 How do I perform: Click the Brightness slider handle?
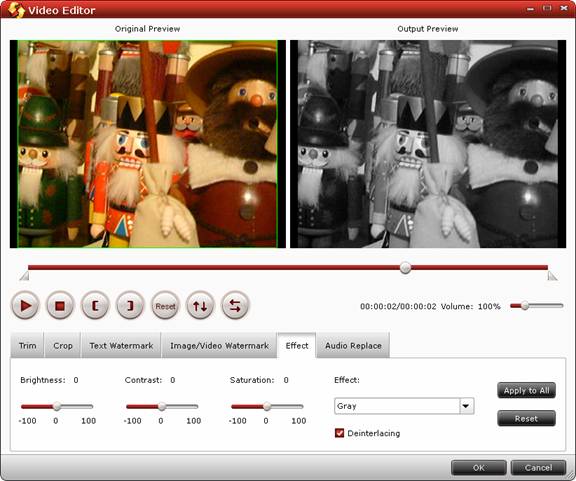coord(57,406)
